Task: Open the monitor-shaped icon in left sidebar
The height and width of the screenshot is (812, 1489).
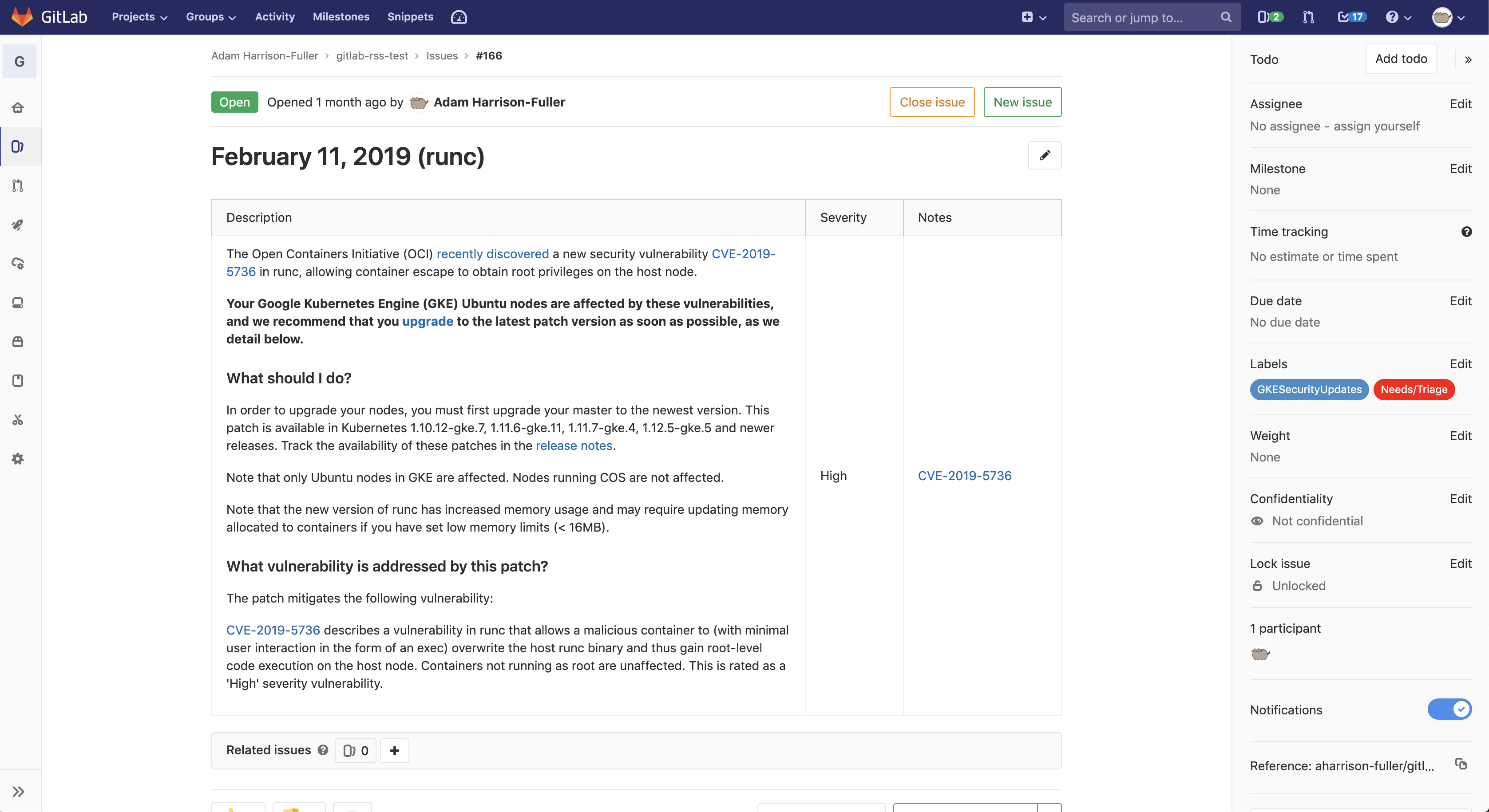Action: (18, 303)
